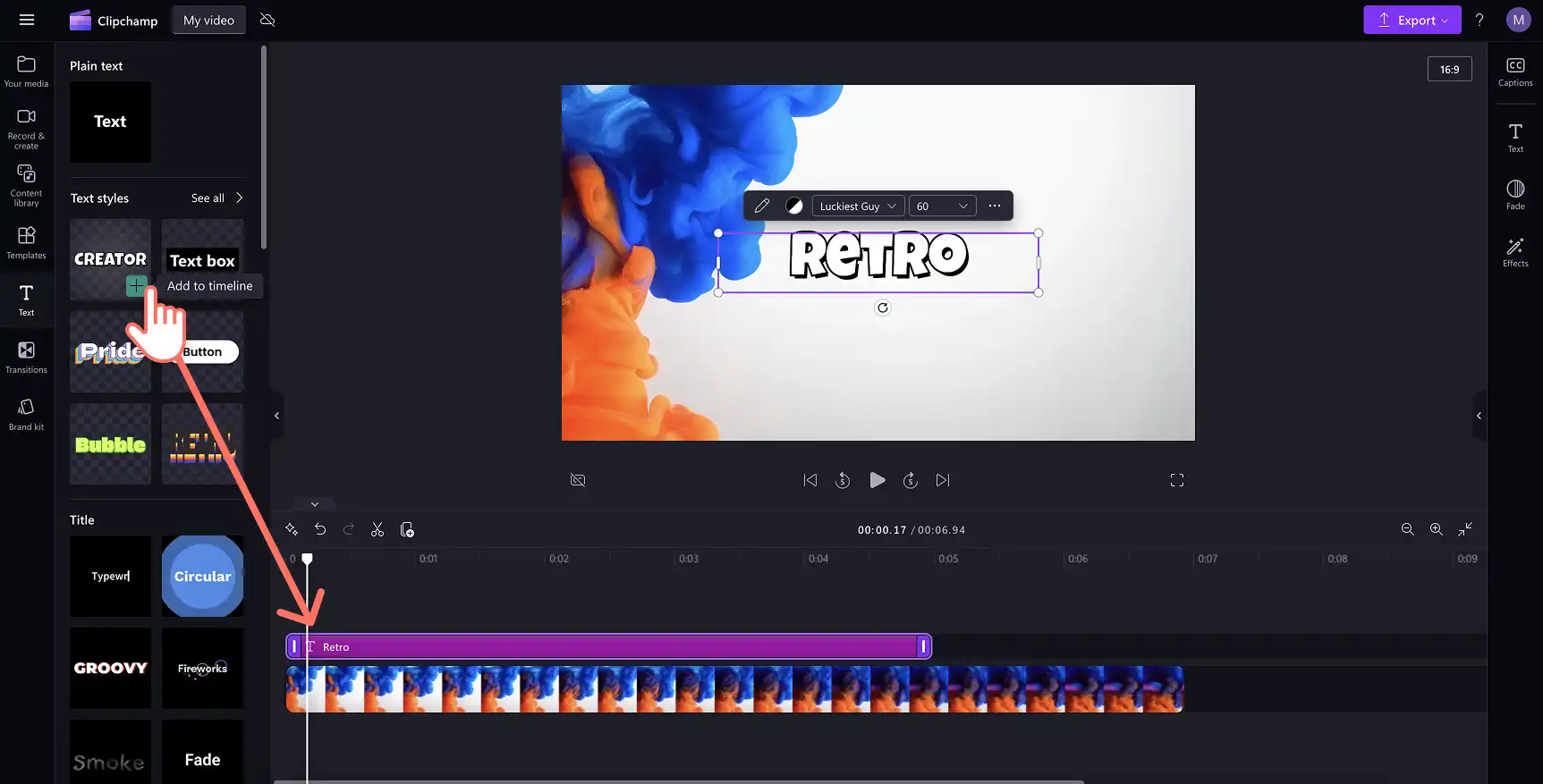
Task: Toggle the hide captions icon below preview
Action: pyautogui.click(x=578, y=480)
